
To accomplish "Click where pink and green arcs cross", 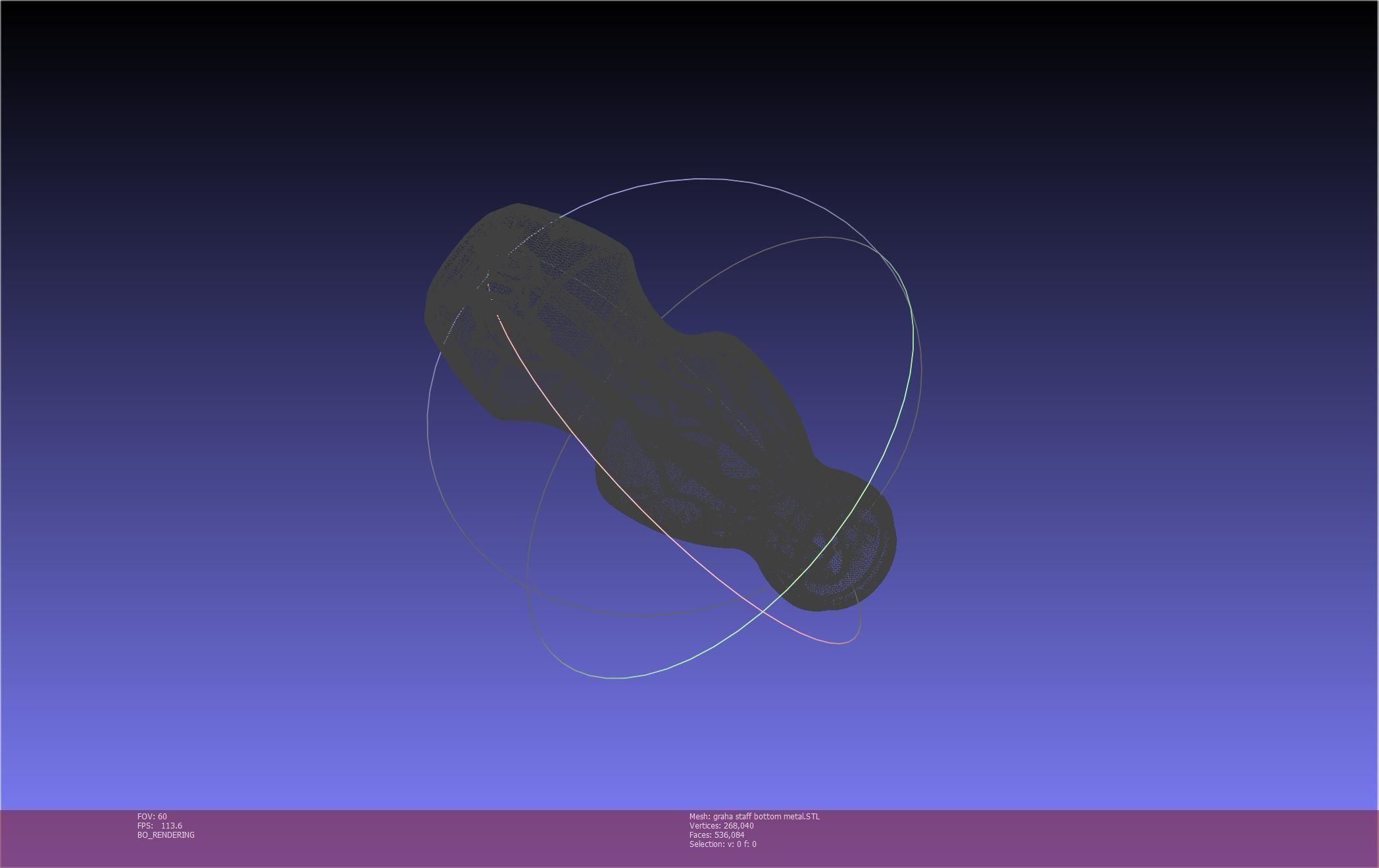I will tap(762, 611).
